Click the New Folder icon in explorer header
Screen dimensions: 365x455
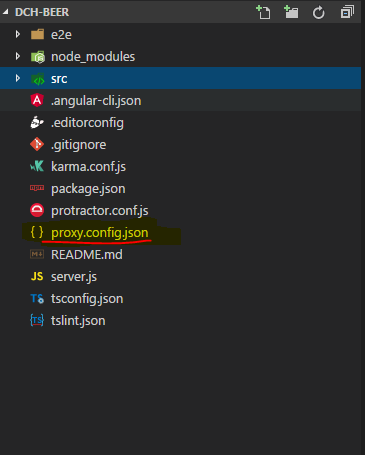[291, 12]
